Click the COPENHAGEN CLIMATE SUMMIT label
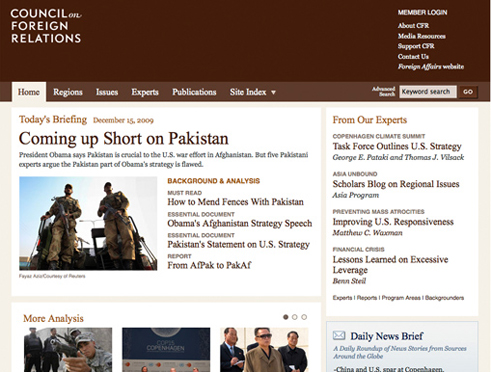The width and height of the screenshot is (491, 372). coord(379,136)
